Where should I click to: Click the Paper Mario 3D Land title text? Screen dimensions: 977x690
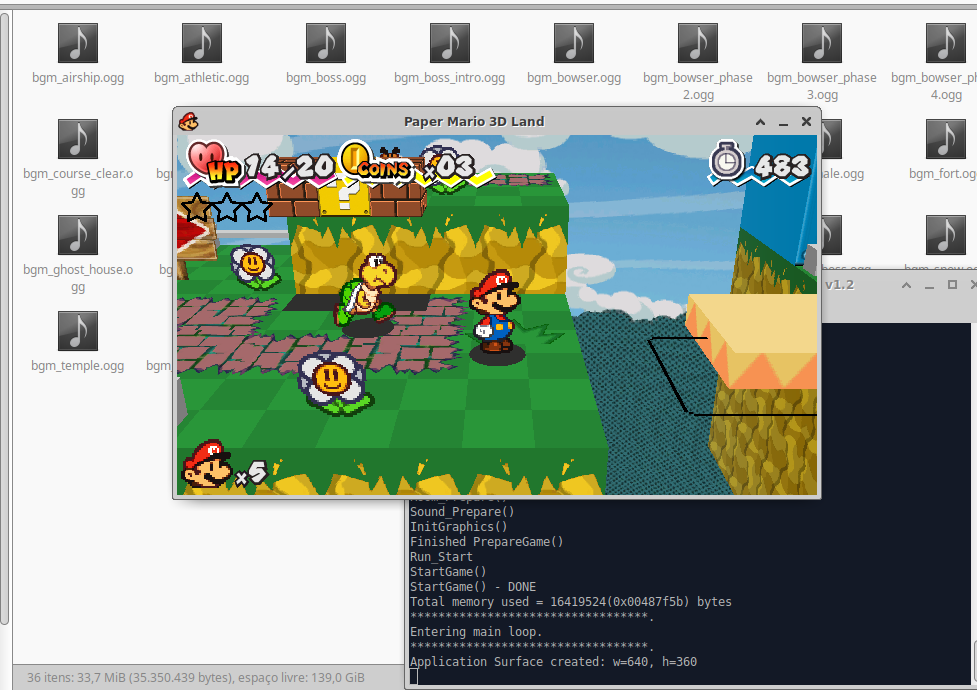(474, 122)
